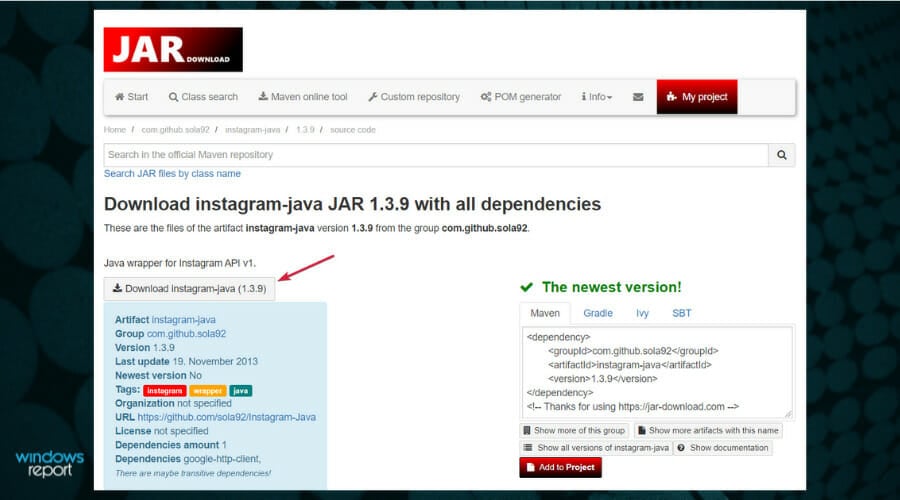This screenshot has height=500, width=900.
Task: Switch to the SBT tab
Action: [x=682, y=313]
